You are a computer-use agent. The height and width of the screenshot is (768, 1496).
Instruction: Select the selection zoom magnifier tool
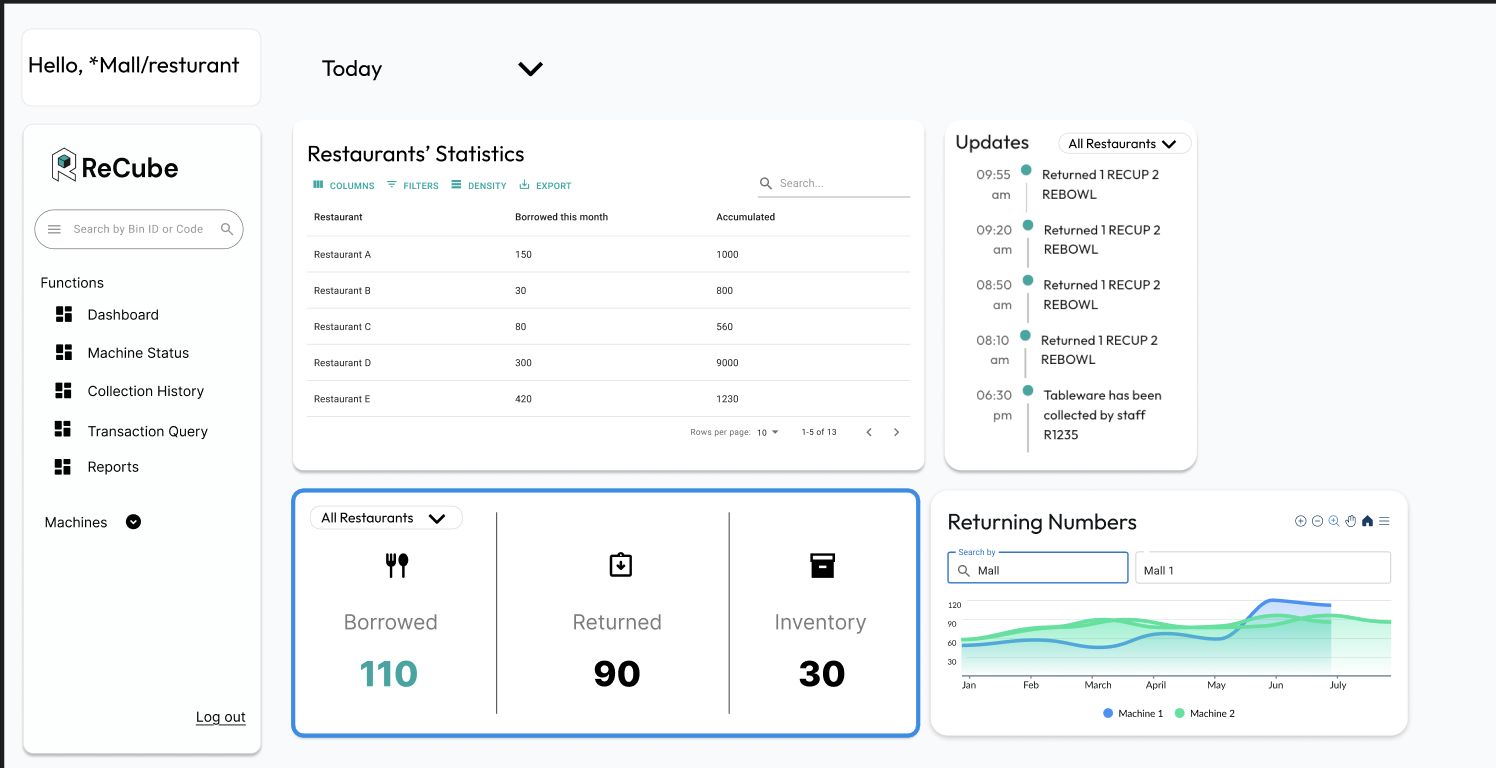1334,521
